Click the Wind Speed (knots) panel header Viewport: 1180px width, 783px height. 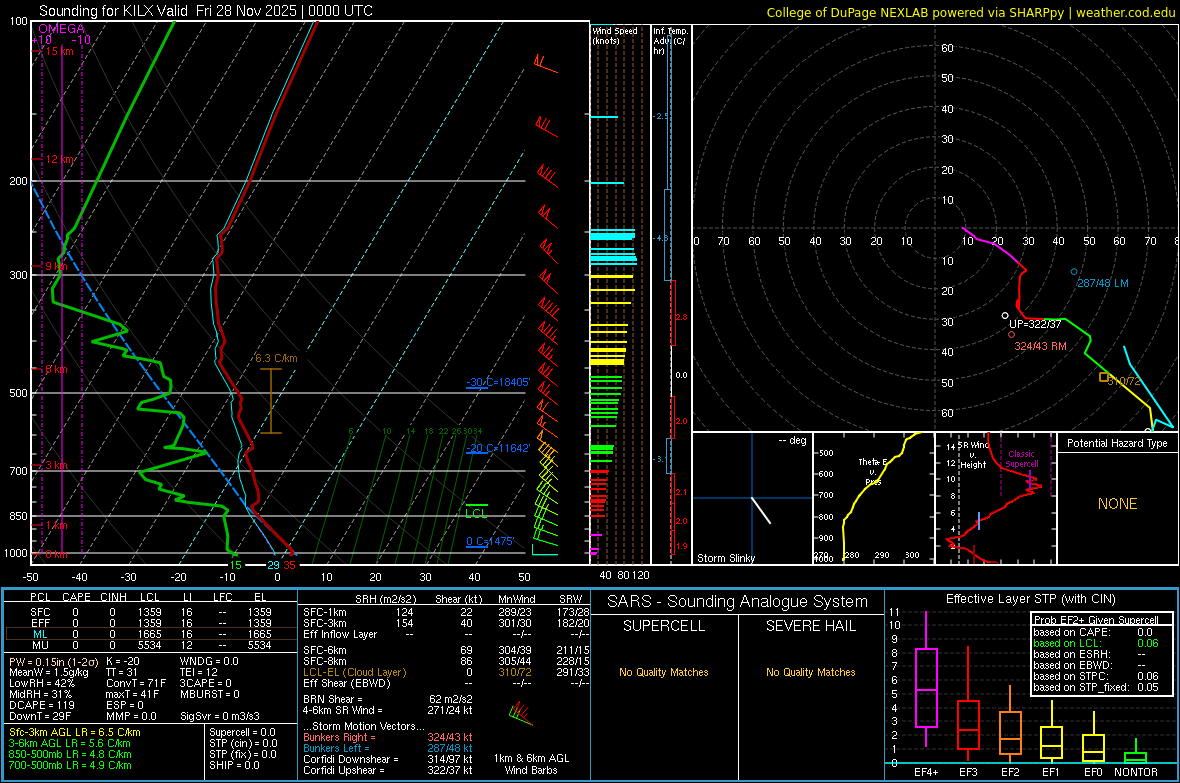click(x=614, y=35)
